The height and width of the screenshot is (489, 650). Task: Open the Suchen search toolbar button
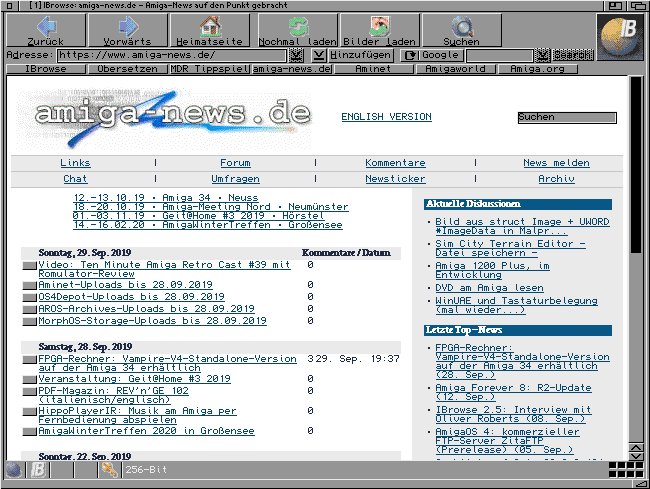(461, 30)
